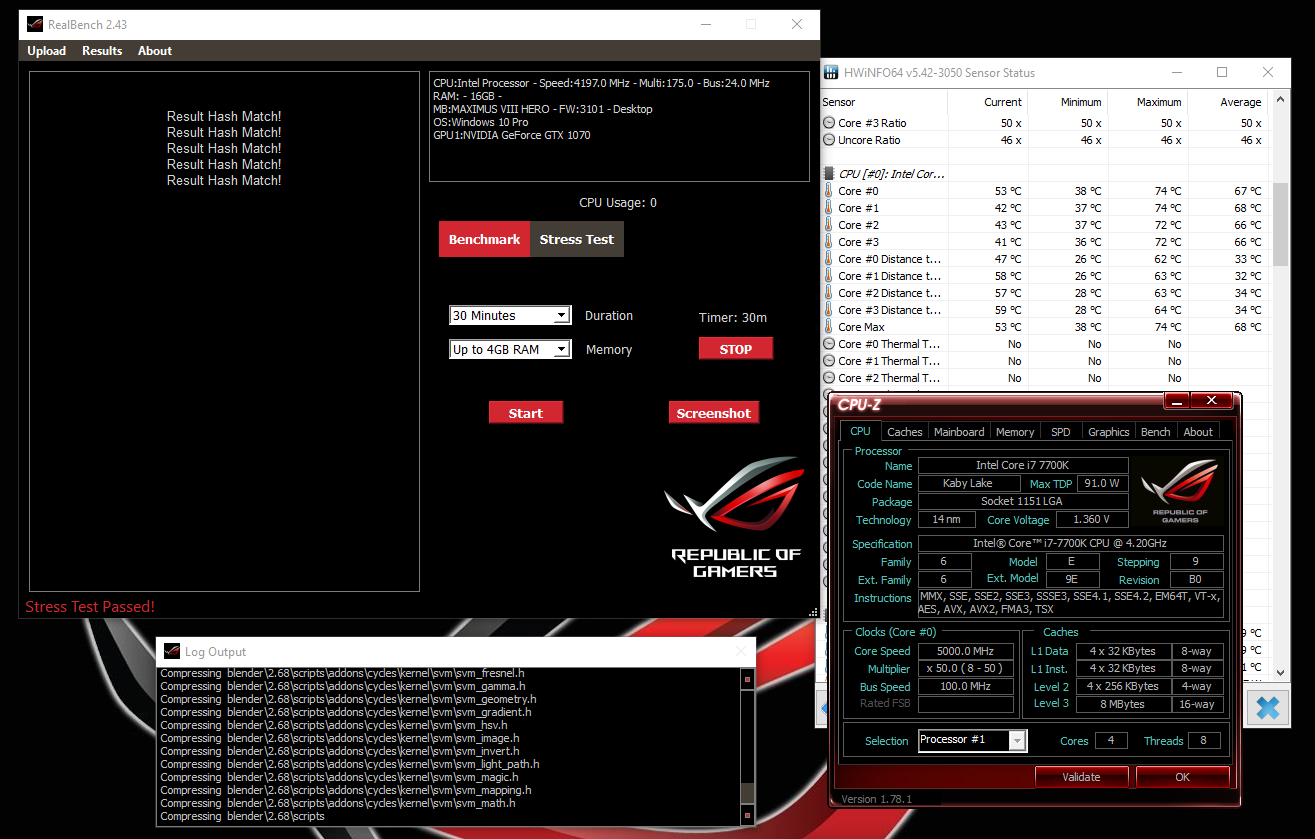Click the Log Output scroll-up arrow button

pyautogui.click(x=747, y=680)
